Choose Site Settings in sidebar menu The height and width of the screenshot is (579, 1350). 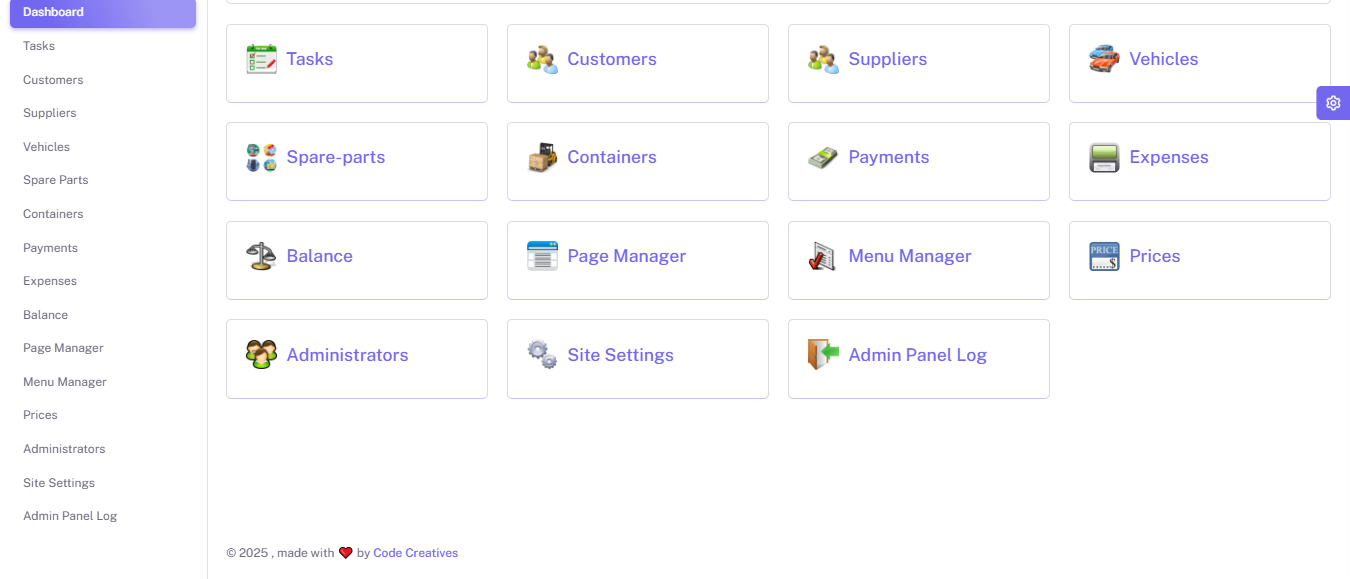tap(59, 483)
